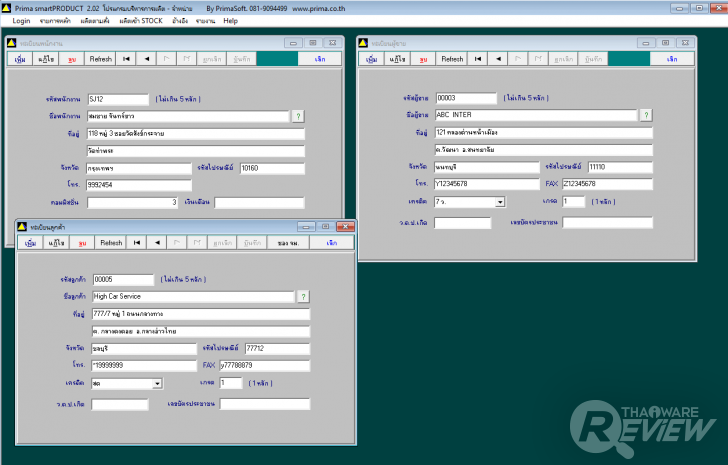Click เพิ่ม (add) in employee window
This screenshot has width=728, height=465.
[20, 59]
